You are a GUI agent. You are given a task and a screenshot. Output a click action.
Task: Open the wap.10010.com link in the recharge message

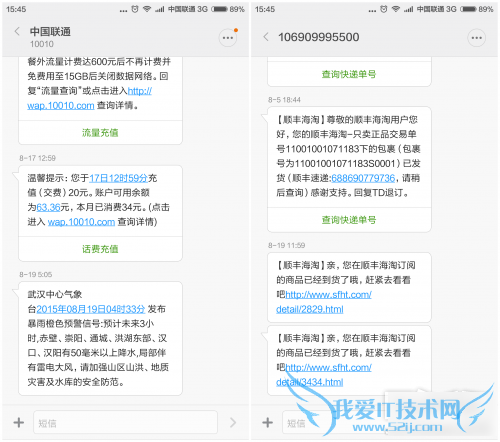coord(81,222)
